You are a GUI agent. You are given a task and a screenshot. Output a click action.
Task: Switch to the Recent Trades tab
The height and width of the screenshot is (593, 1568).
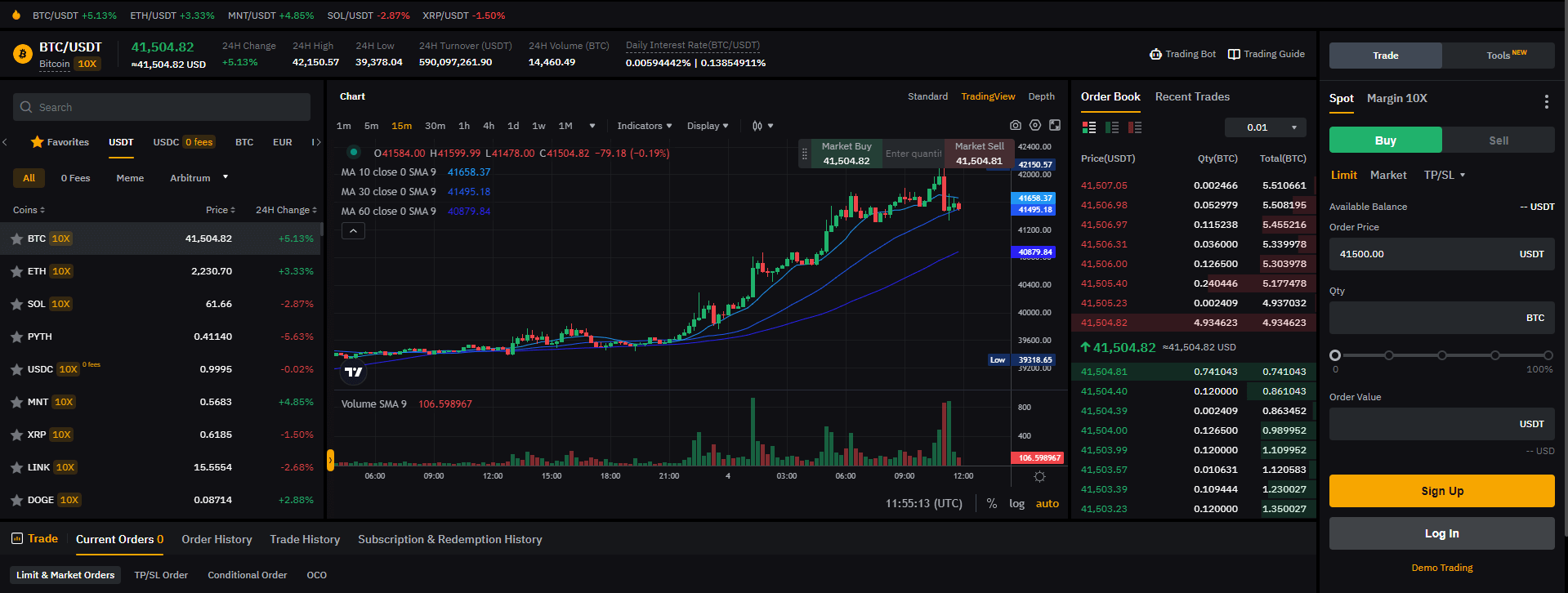pyautogui.click(x=1192, y=96)
